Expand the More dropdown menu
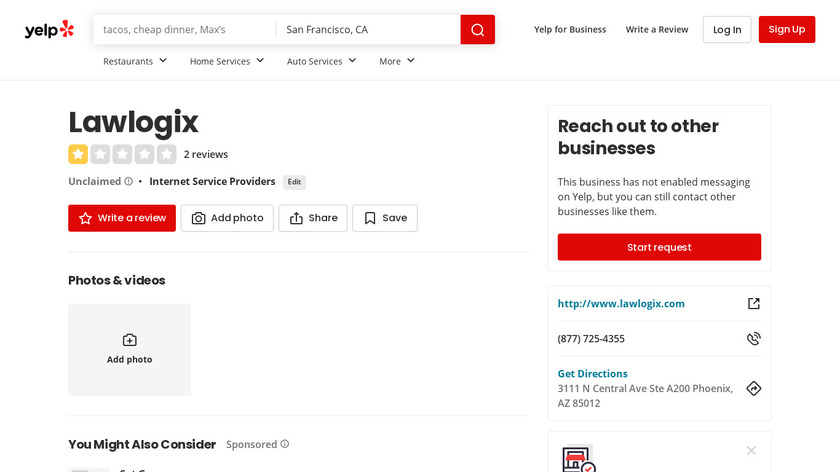 (x=397, y=61)
